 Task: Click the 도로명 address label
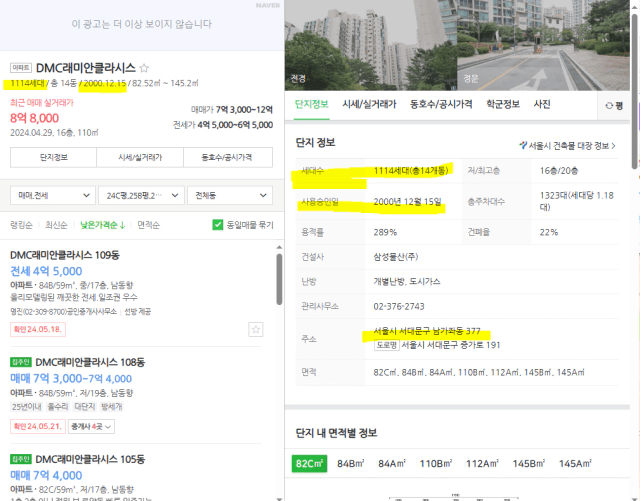click(386, 345)
